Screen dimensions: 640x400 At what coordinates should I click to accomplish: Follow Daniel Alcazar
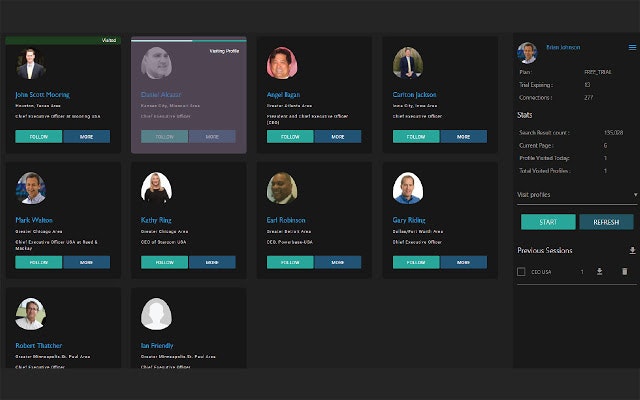[164, 136]
